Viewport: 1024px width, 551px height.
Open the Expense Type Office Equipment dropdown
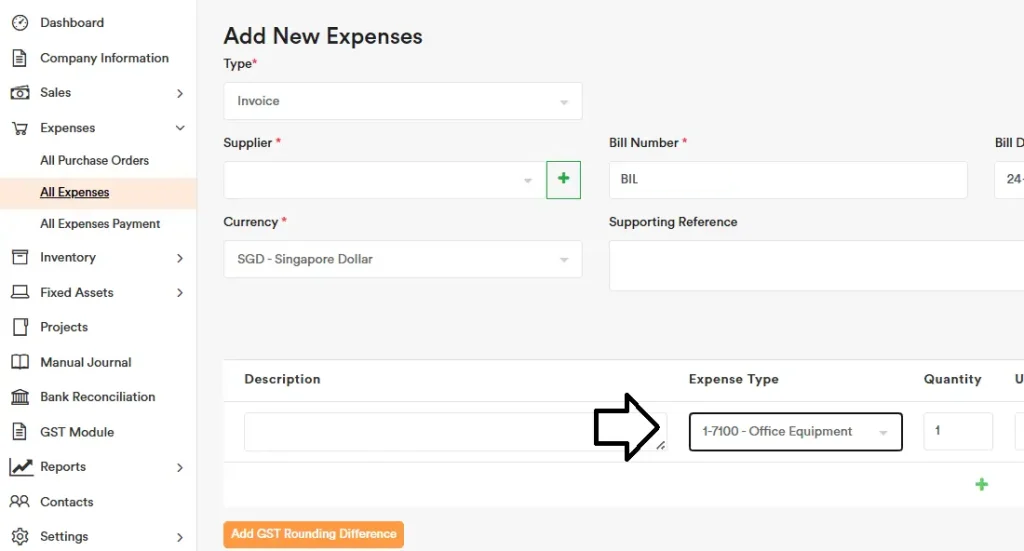[795, 432]
